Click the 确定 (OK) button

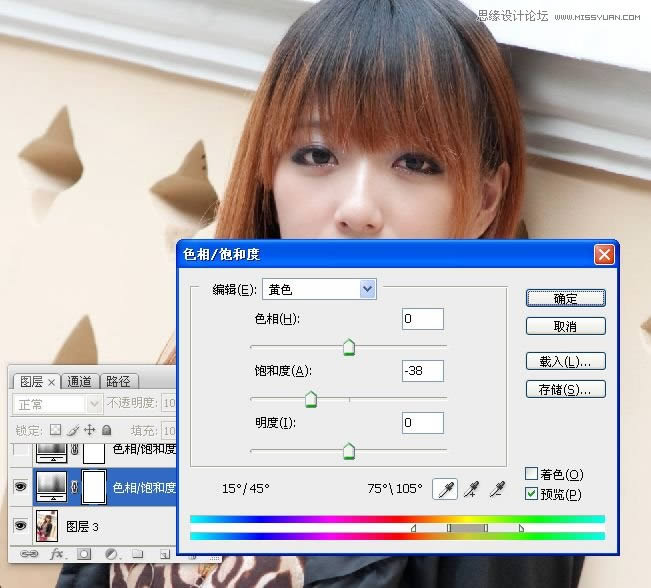[565, 298]
